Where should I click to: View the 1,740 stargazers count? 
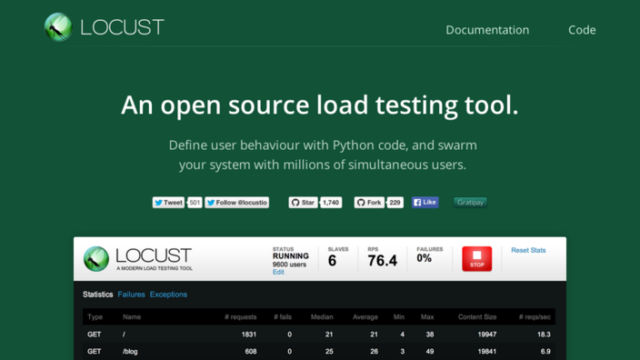(331, 202)
